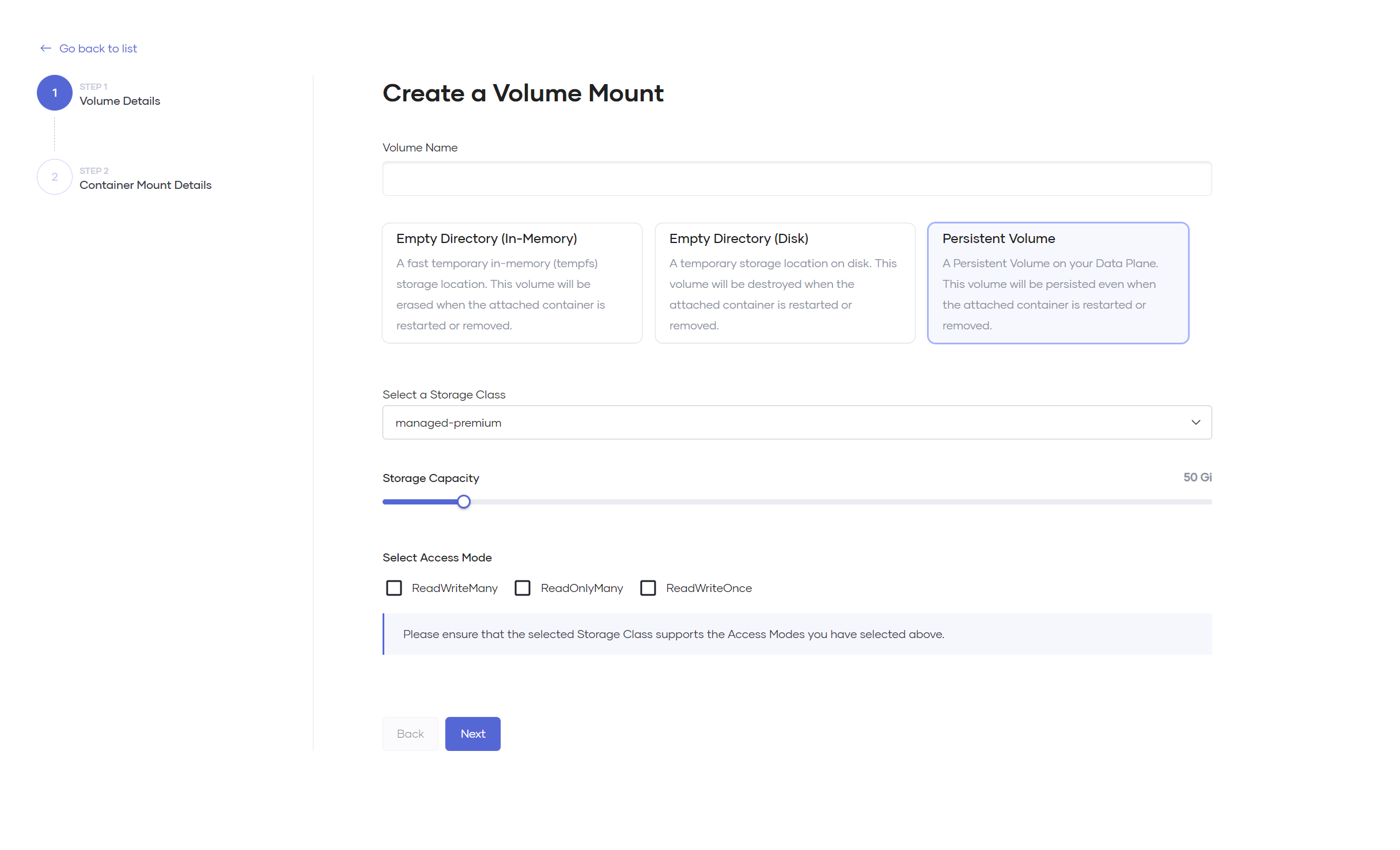Image resolution: width=1400 pixels, height=850 pixels.
Task: Open the managed-premium storage class dropdown
Action: click(x=796, y=423)
